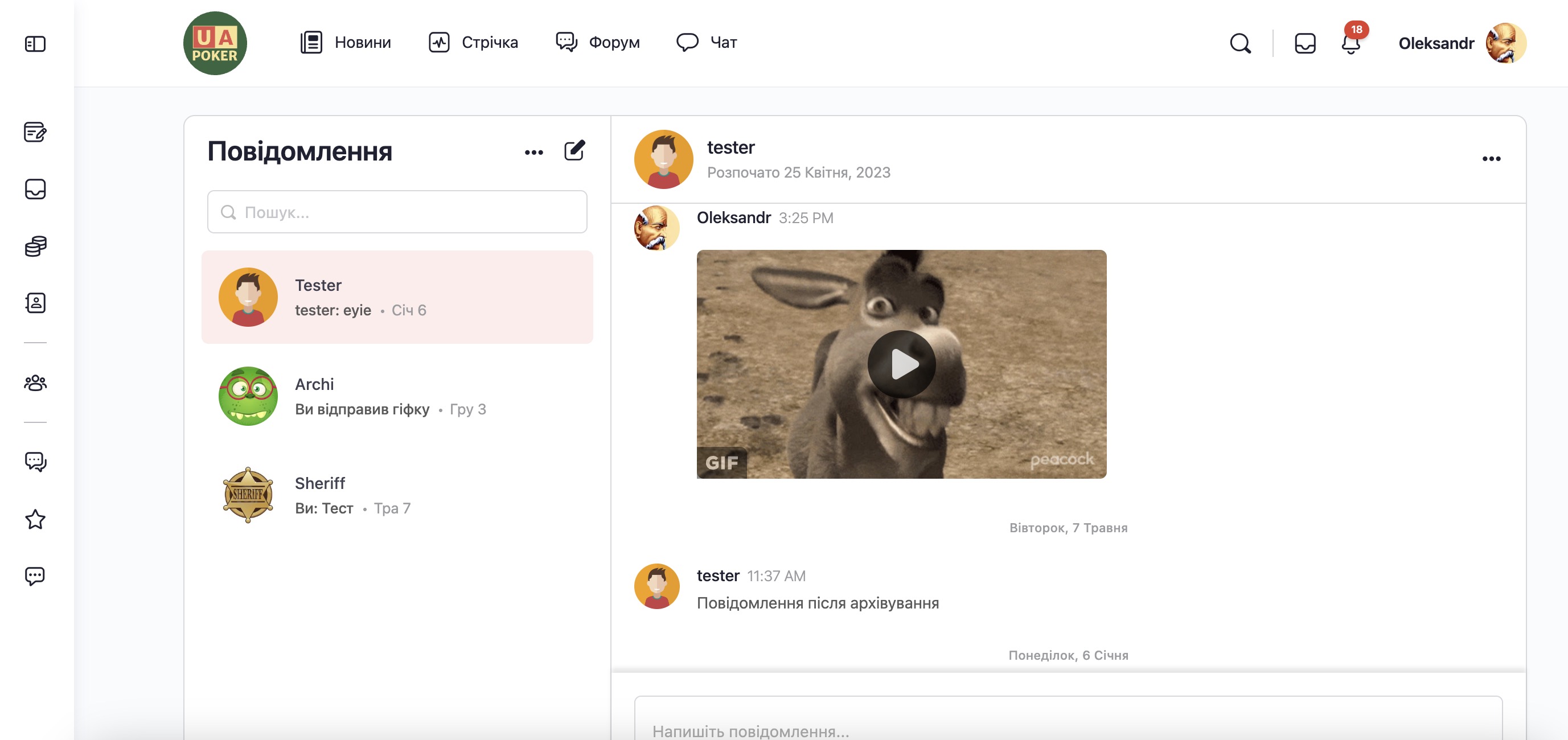Open the inbox icon in left sidebar
The height and width of the screenshot is (740, 1568).
point(35,188)
